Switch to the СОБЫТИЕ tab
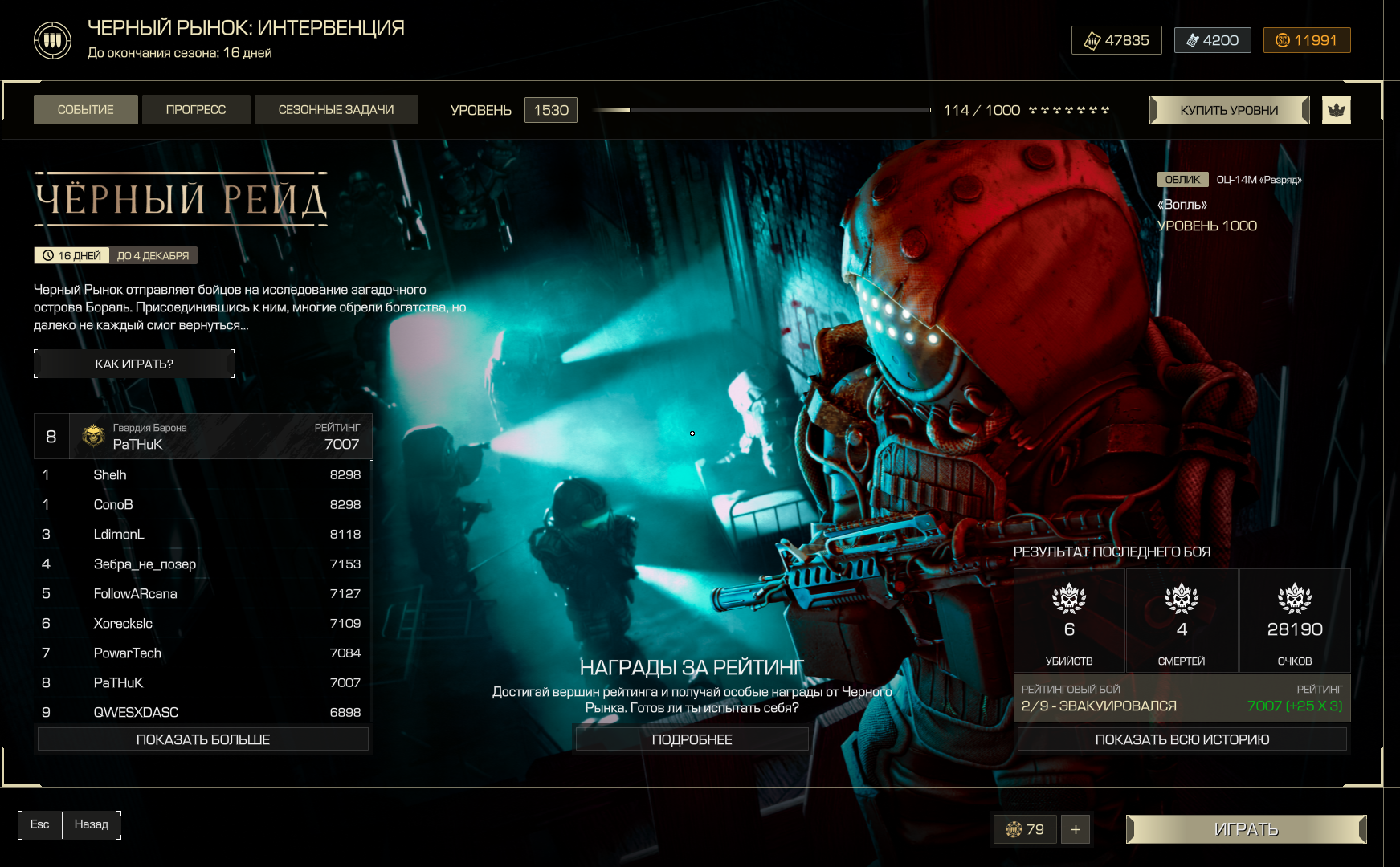Image resolution: width=1400 pixels, height=867 pixels. (x=86, y=110)
